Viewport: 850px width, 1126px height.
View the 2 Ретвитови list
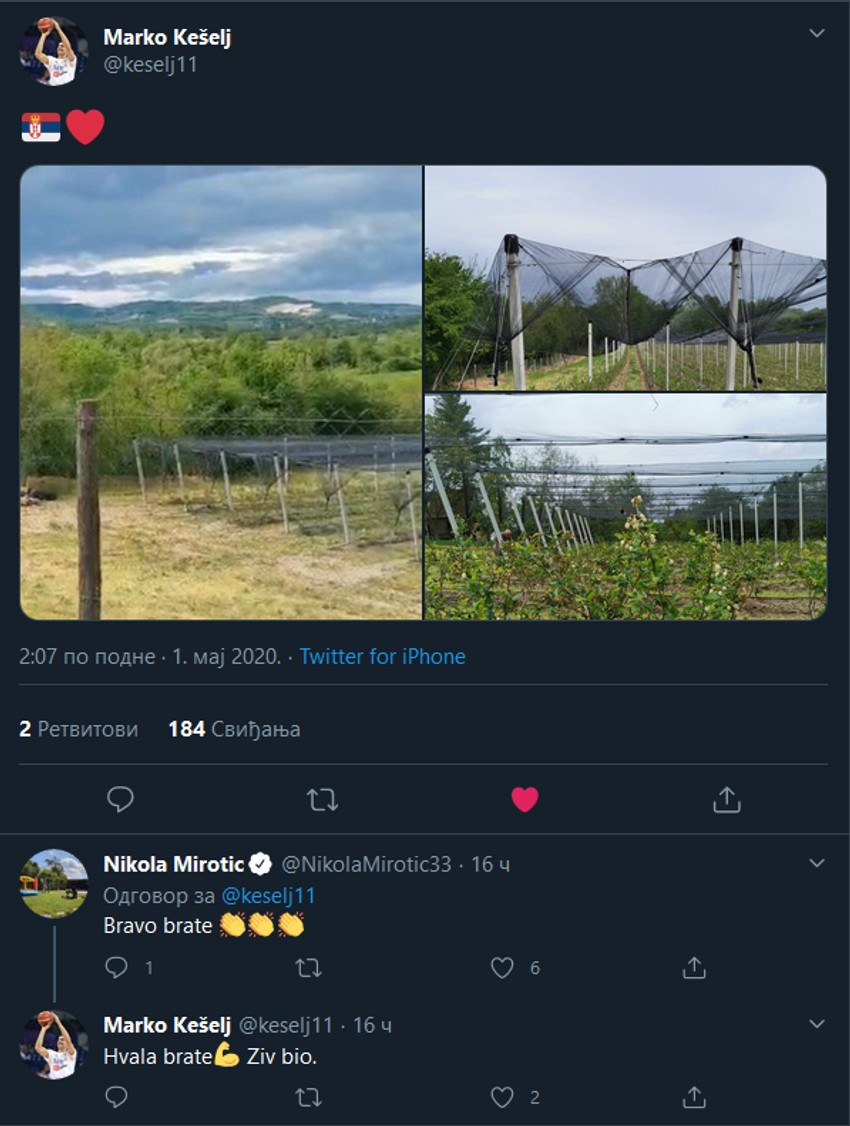pyautogui.click(x=78, y=729)
